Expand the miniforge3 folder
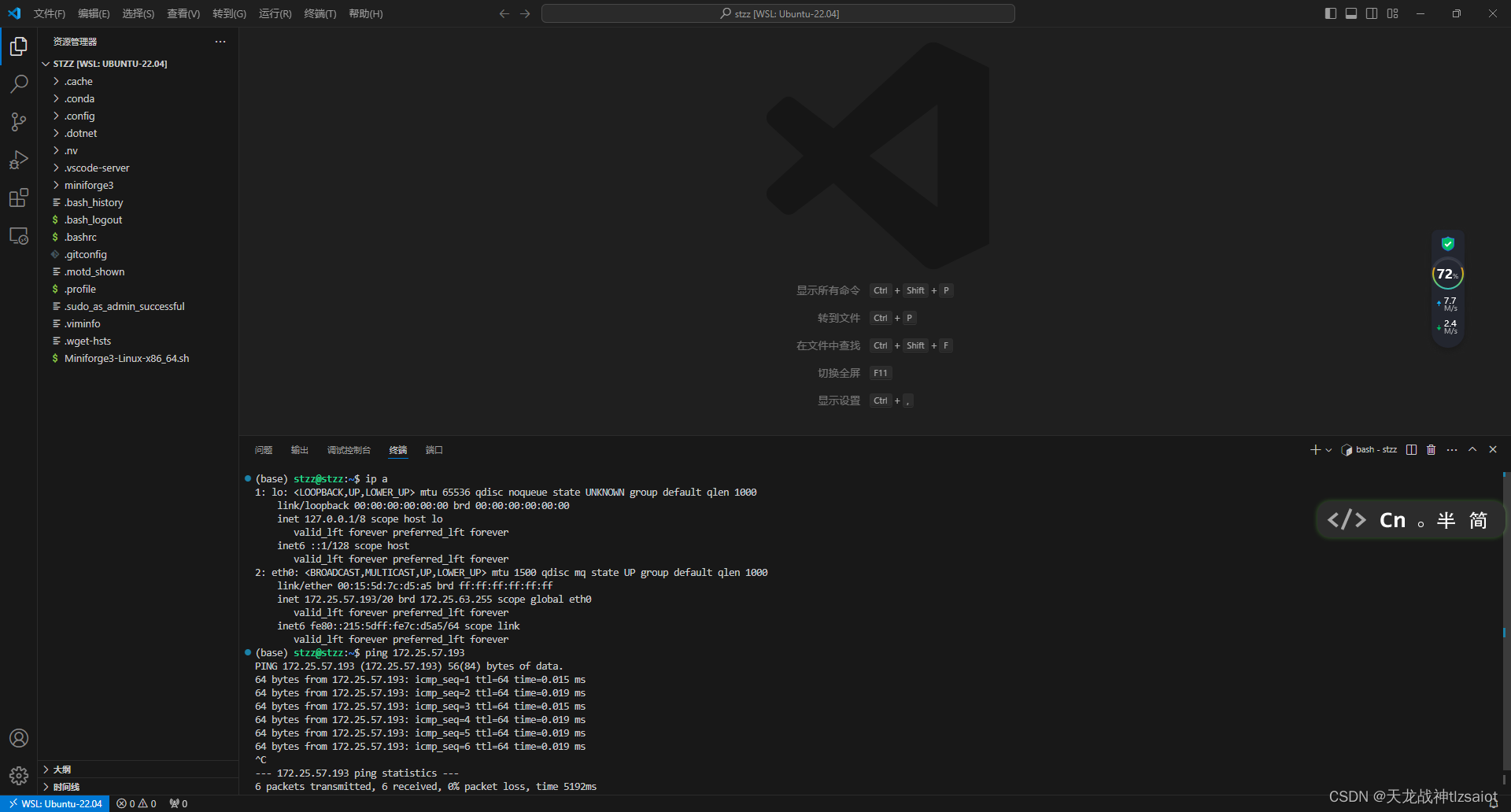The height and width of the screenshot is (812, 1511). tap(139, 185)
